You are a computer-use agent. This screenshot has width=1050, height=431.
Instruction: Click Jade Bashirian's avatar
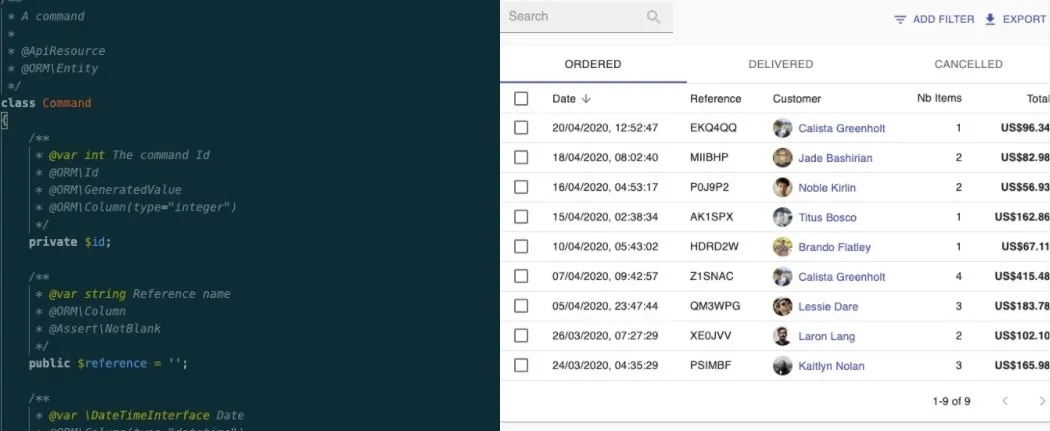783,158
